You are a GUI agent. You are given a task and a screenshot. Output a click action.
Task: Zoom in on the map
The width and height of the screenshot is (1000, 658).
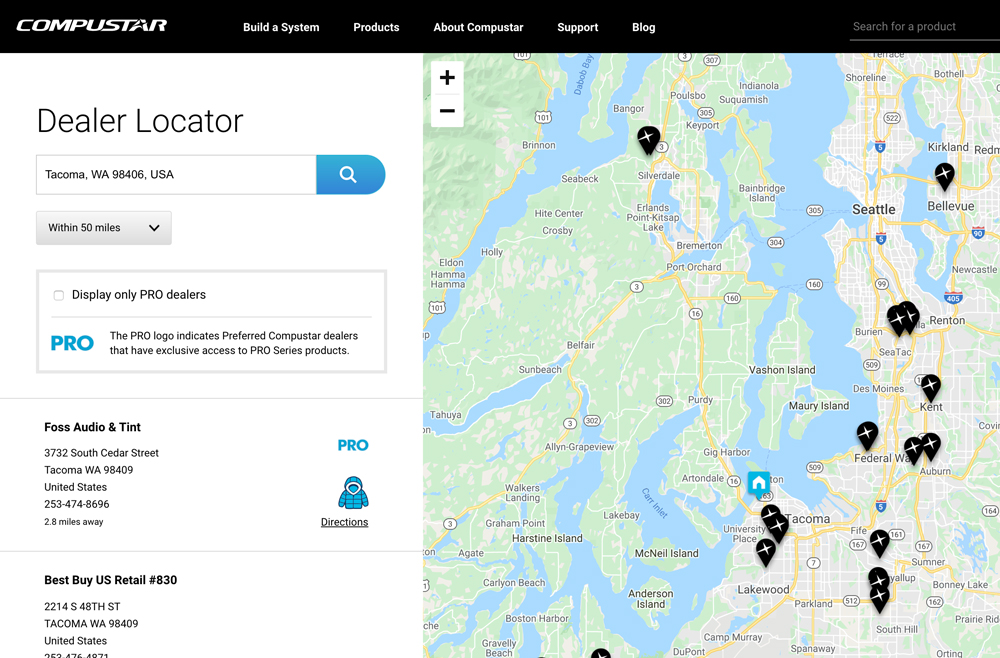pos(447,78)
